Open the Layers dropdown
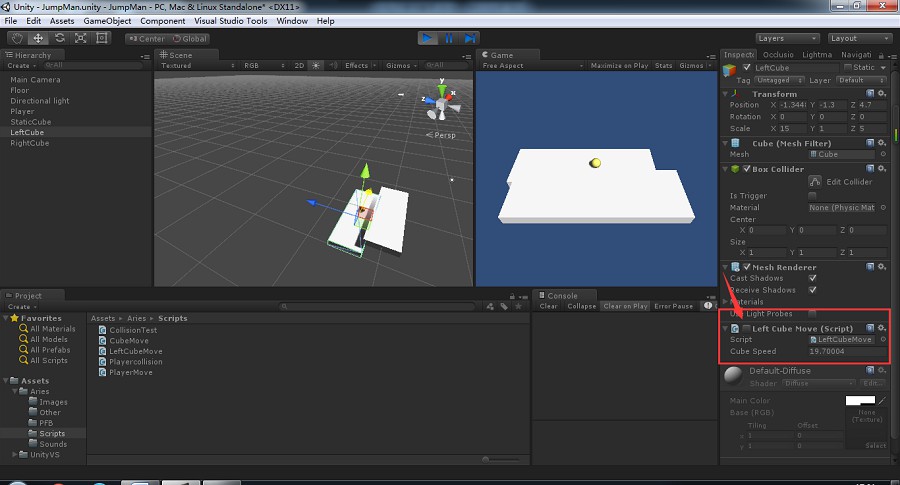 pos(786,38)
